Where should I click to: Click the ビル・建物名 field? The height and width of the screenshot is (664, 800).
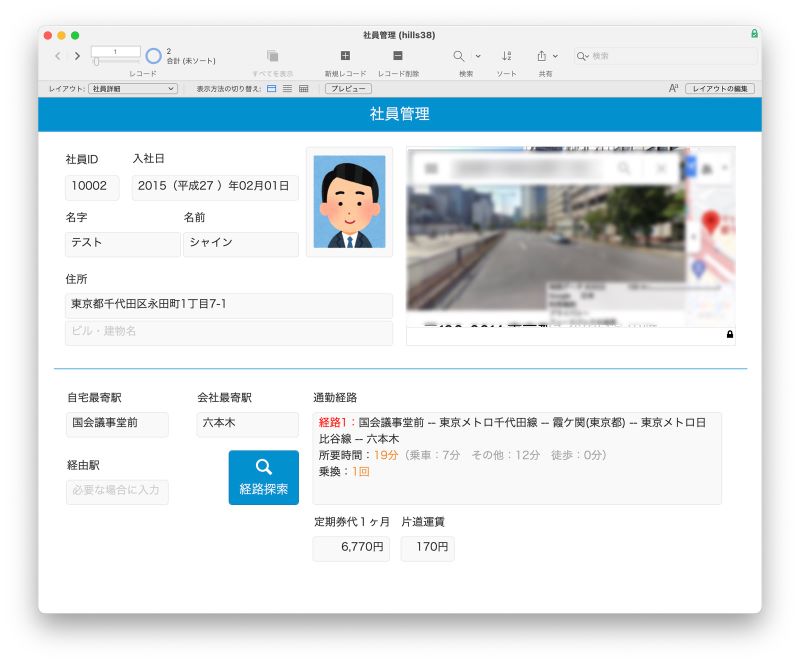point(229,332)
